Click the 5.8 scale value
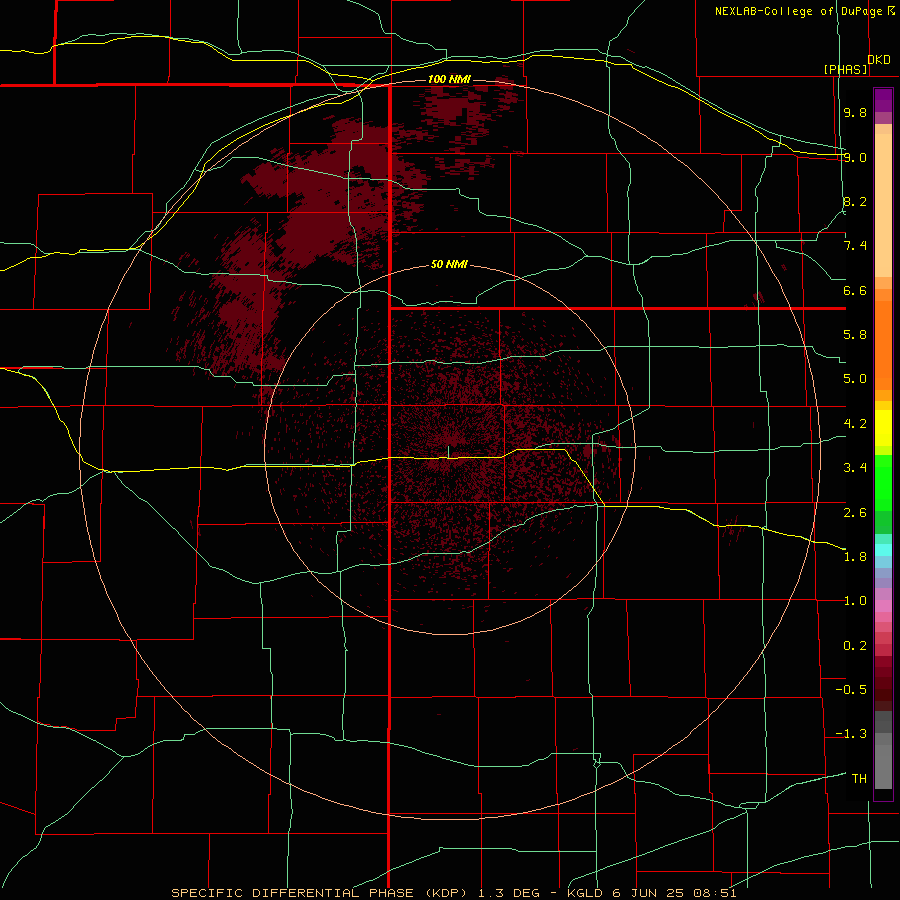 [855, 335]
